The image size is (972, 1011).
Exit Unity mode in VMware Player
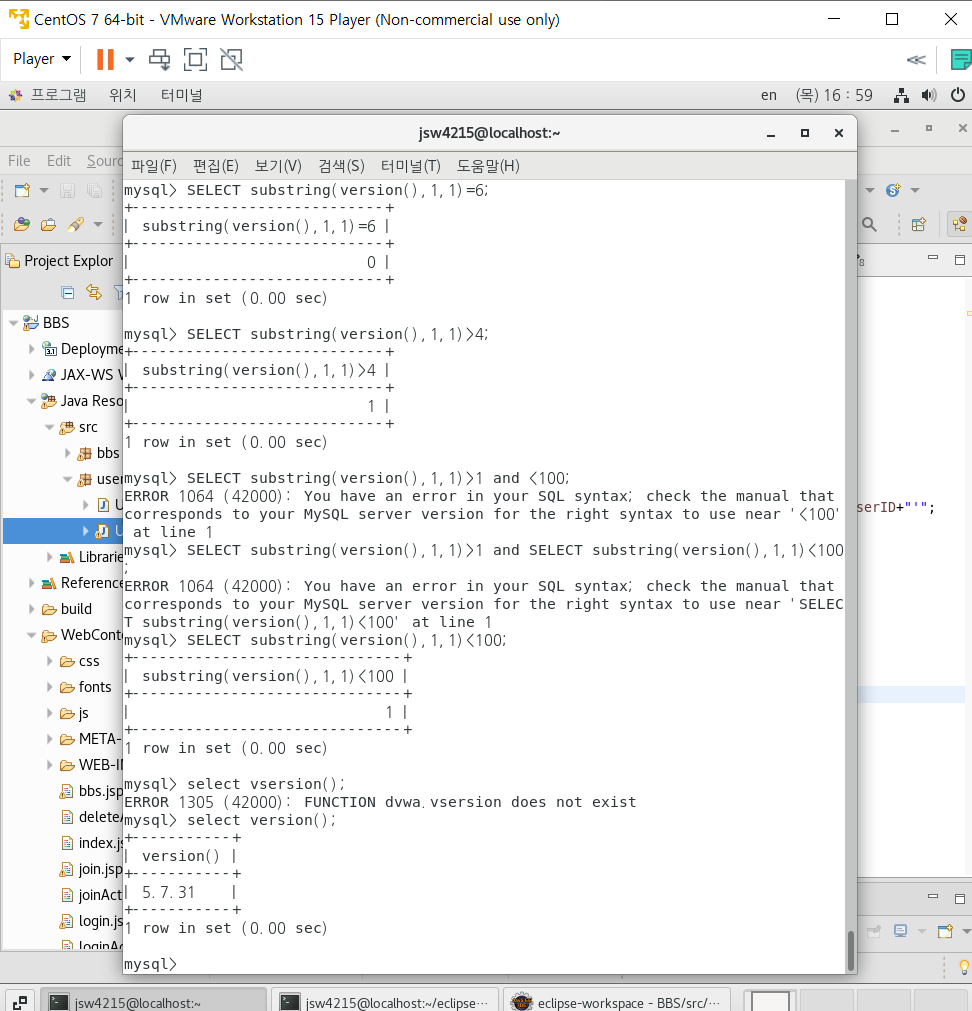231,59
